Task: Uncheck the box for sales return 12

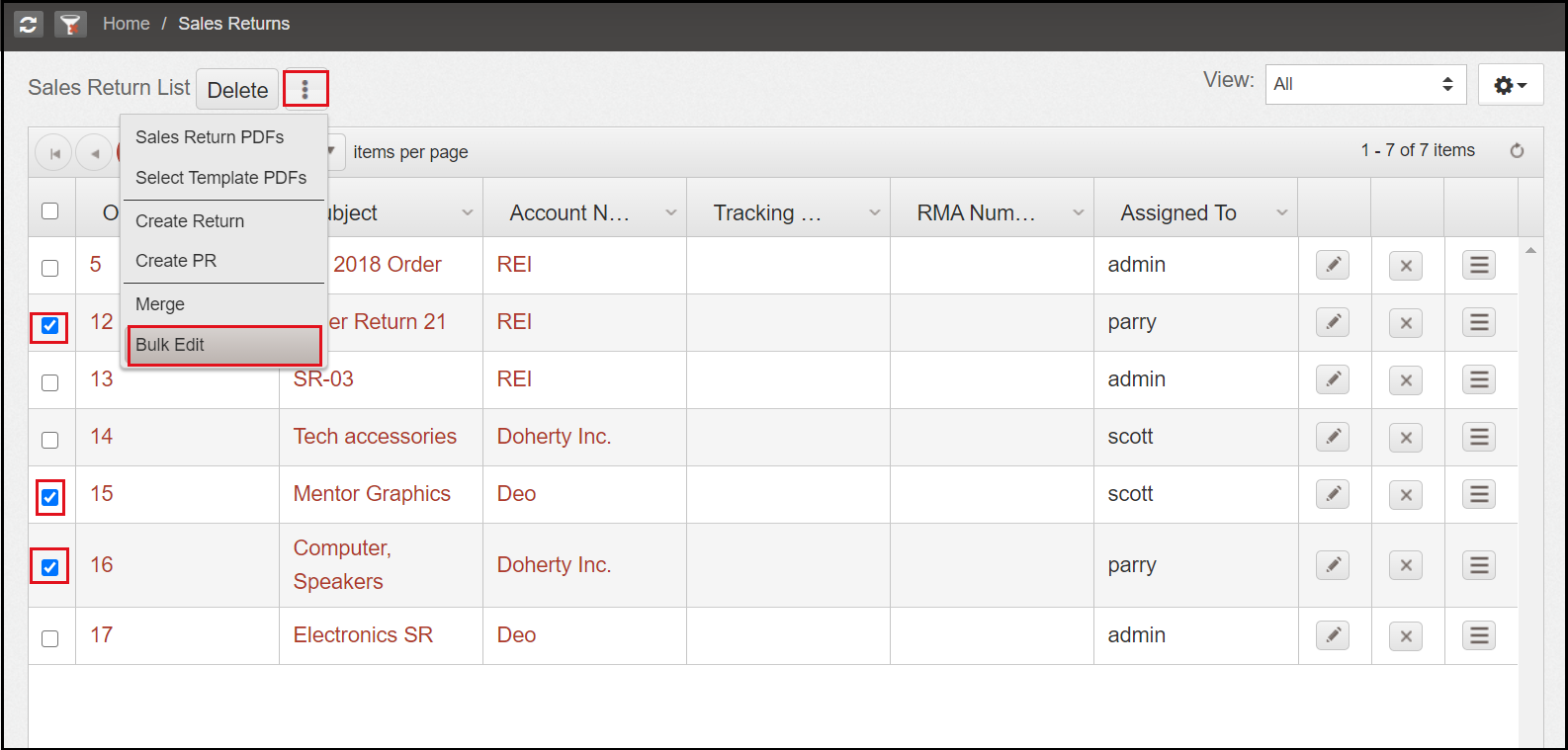Action: point(49,326)
